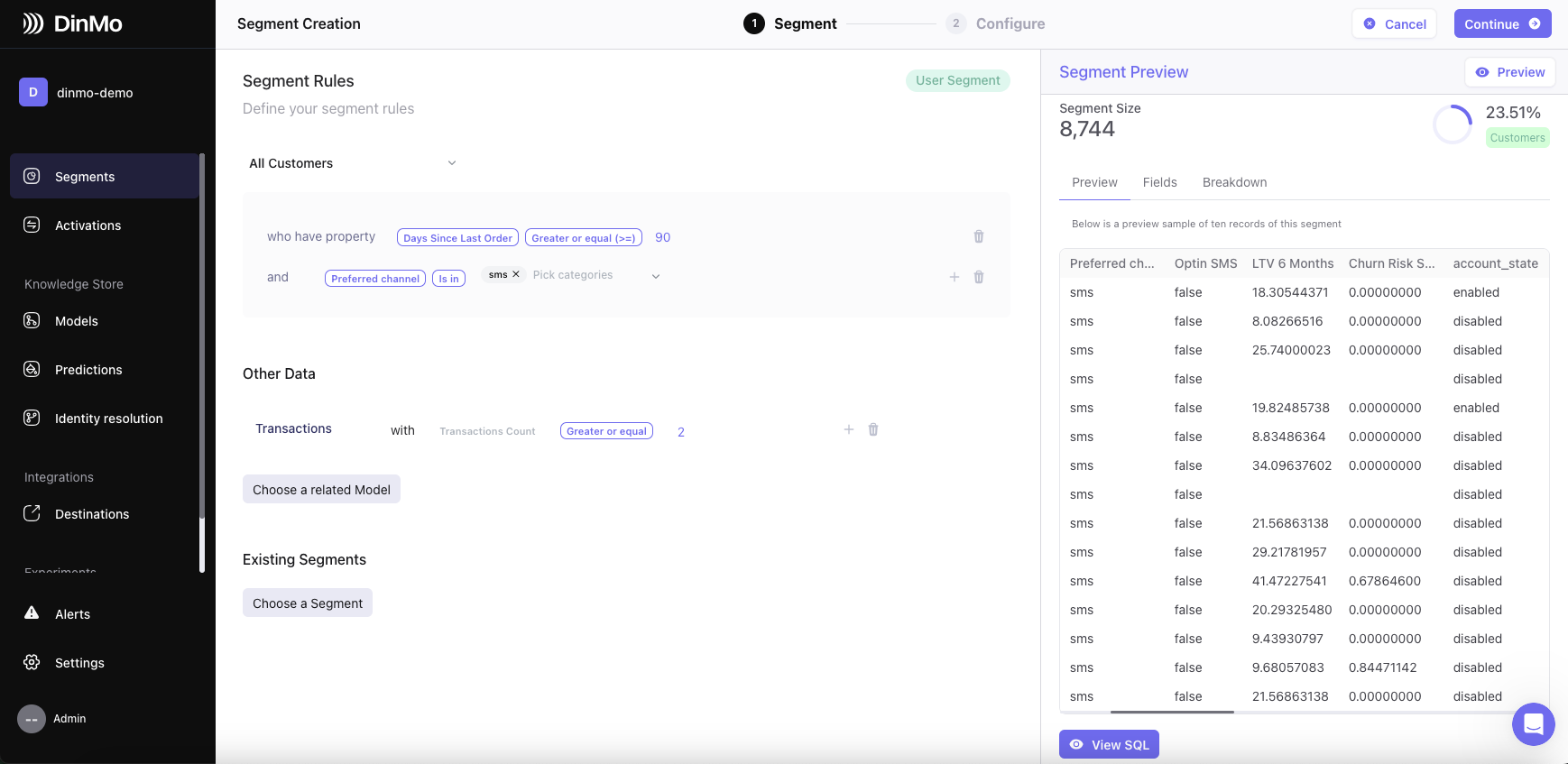Viewport: 1568px width, 764px height.
Task: Switch to the Fields tab
Action: point(1159,182)
